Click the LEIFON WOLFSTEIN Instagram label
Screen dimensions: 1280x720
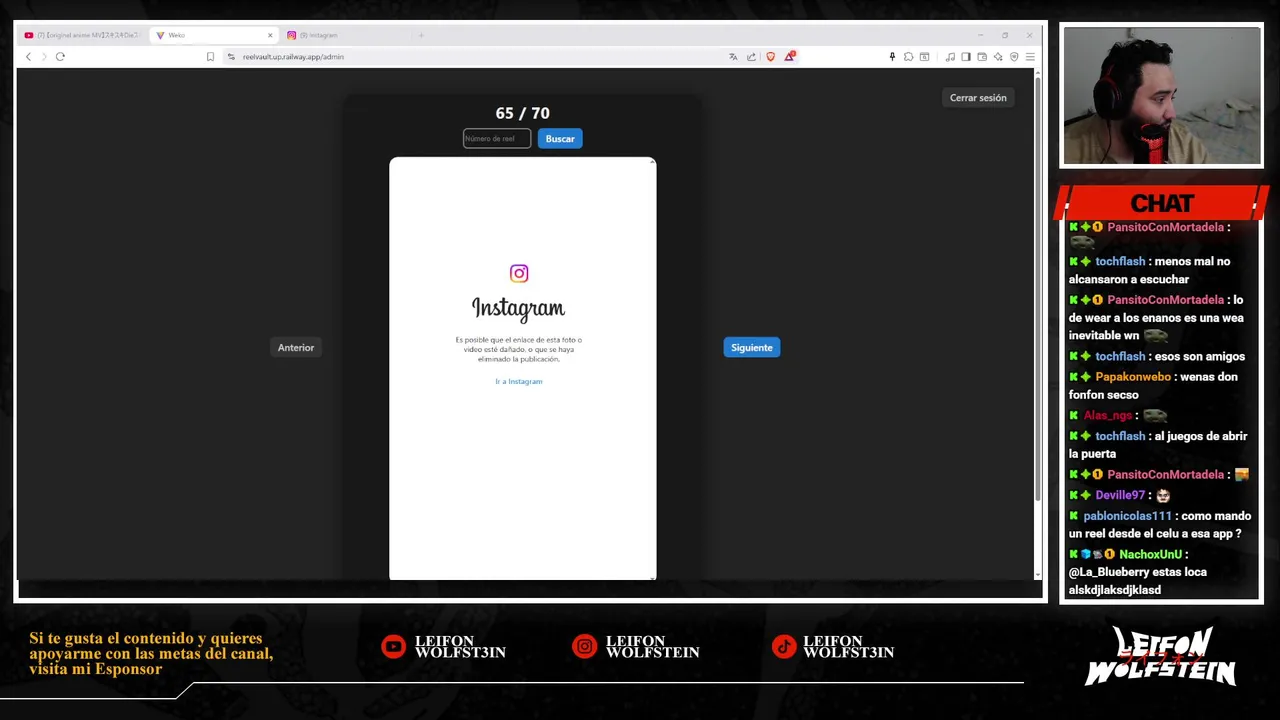coord(652,647)
